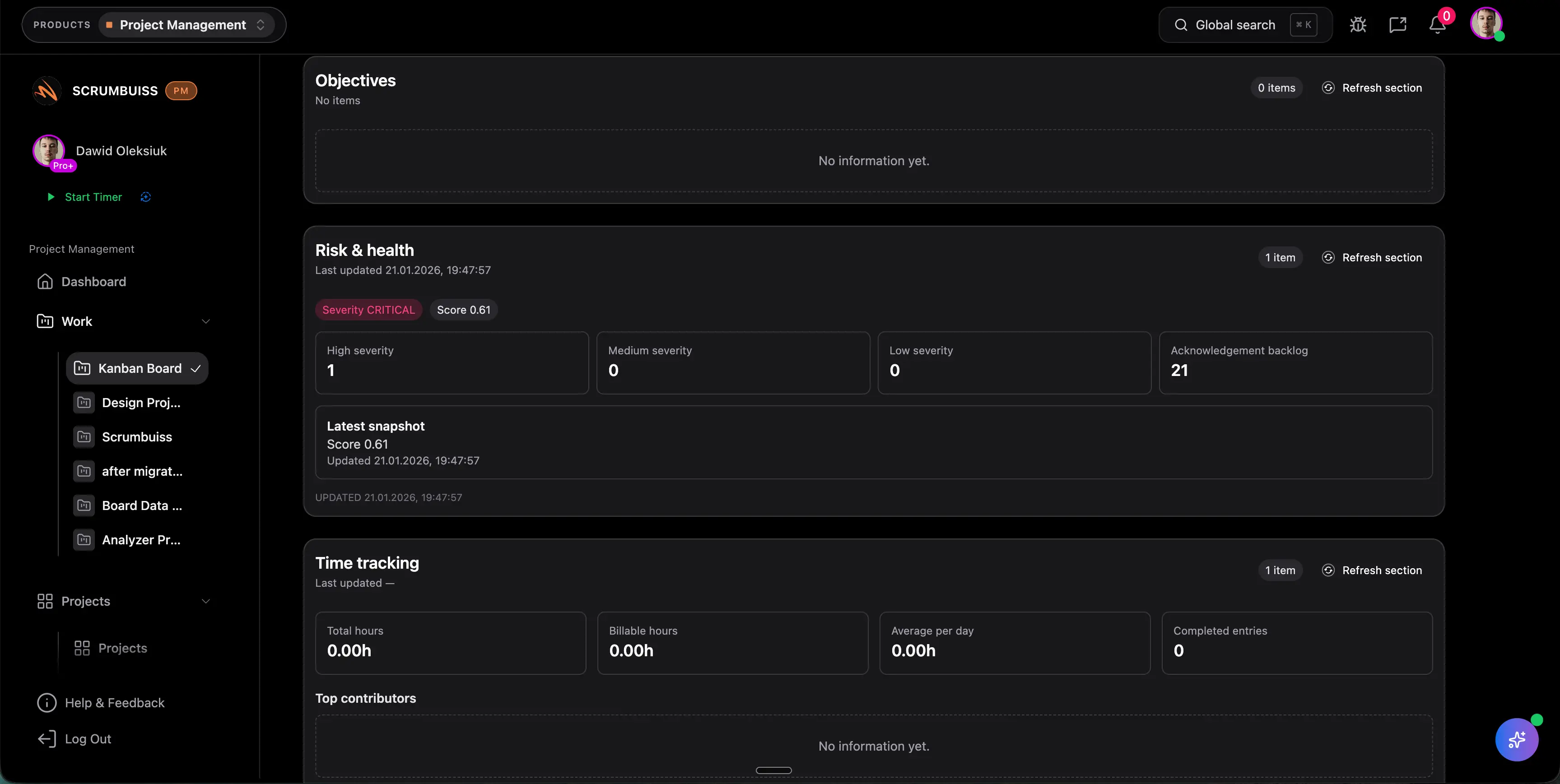Screen dimensions: 1560x784
Task: Click the sparkle assistant icon at bottom right
Action: point(1516,739)
